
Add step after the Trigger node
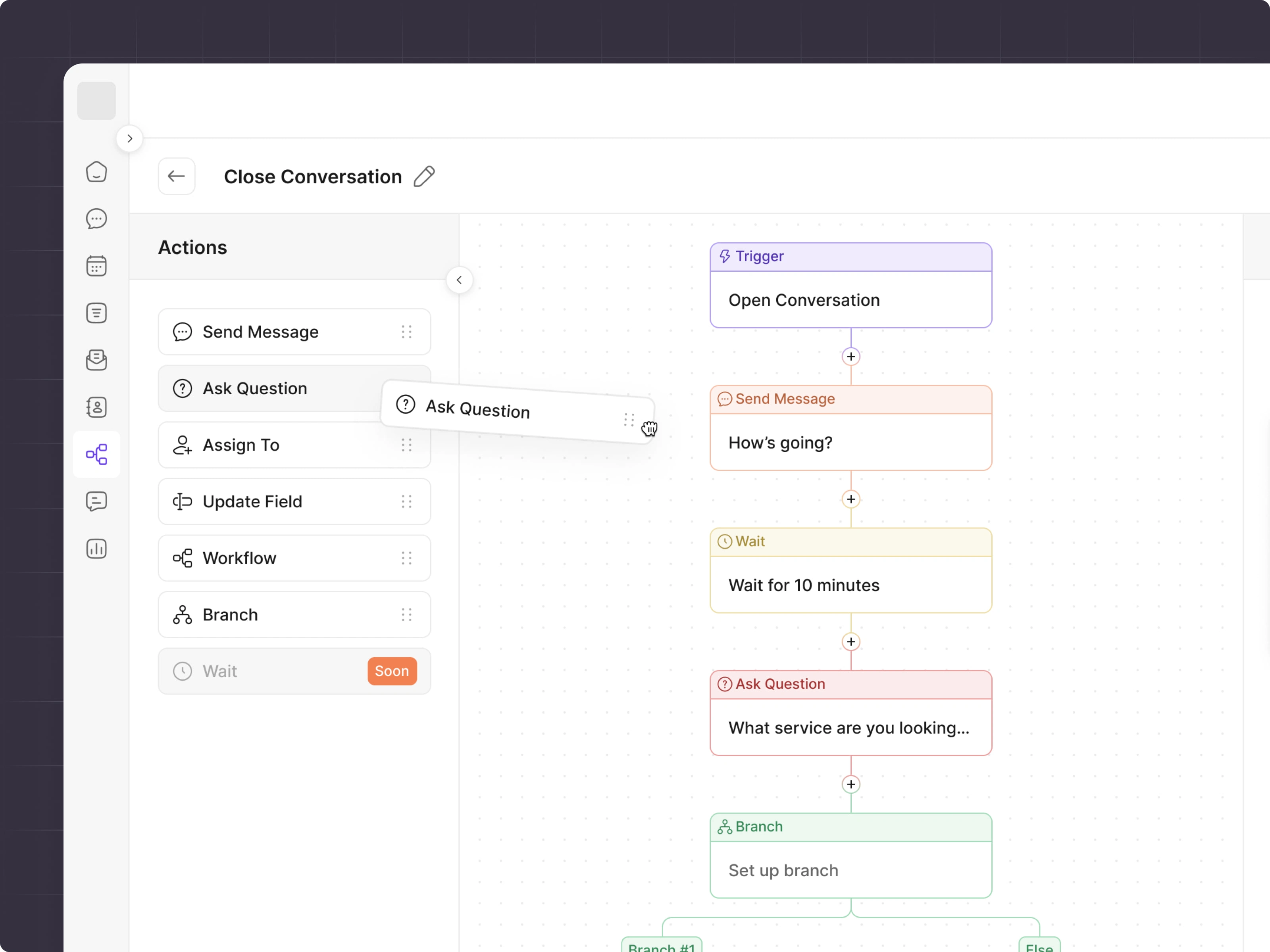(850, 356)
